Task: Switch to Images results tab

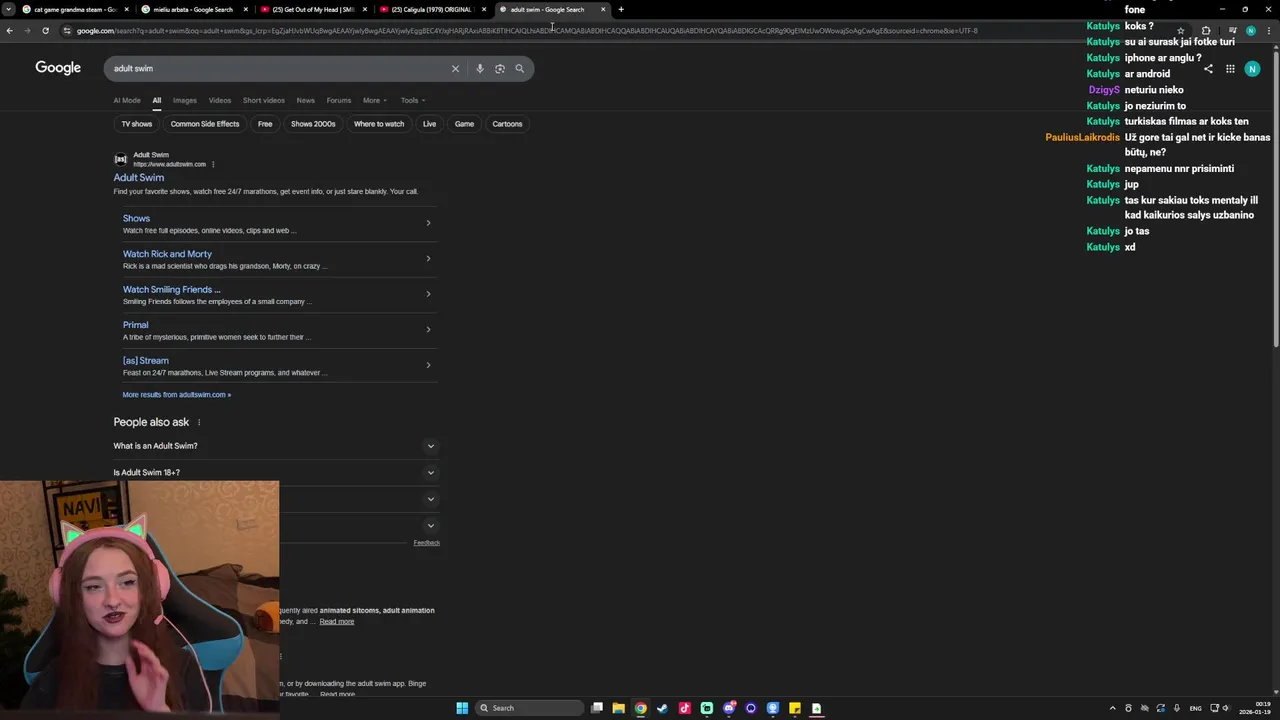Action: (x=185, y=100)
